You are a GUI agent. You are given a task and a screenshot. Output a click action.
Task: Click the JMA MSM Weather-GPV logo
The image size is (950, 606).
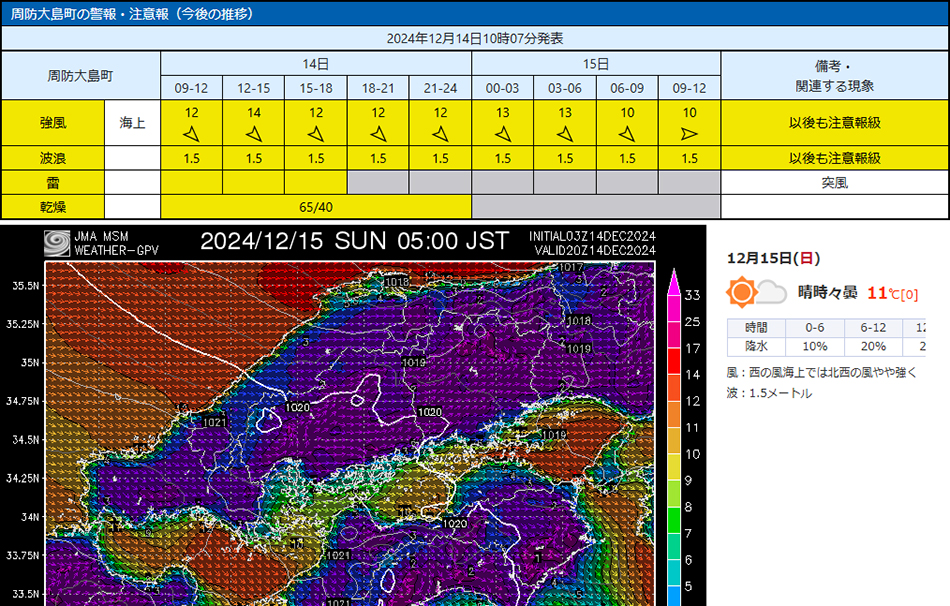58,243
